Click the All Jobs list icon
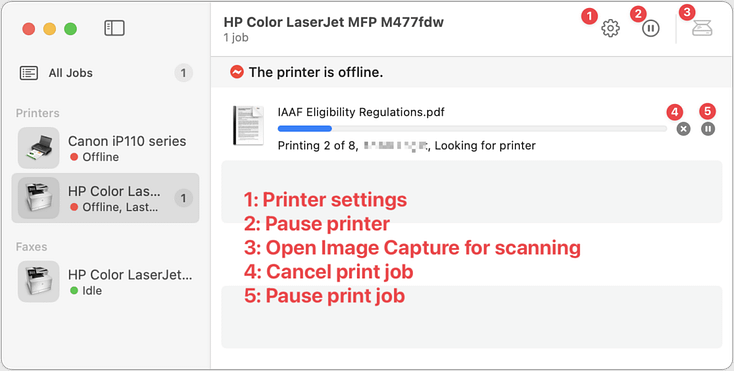 tap(29, 73)
